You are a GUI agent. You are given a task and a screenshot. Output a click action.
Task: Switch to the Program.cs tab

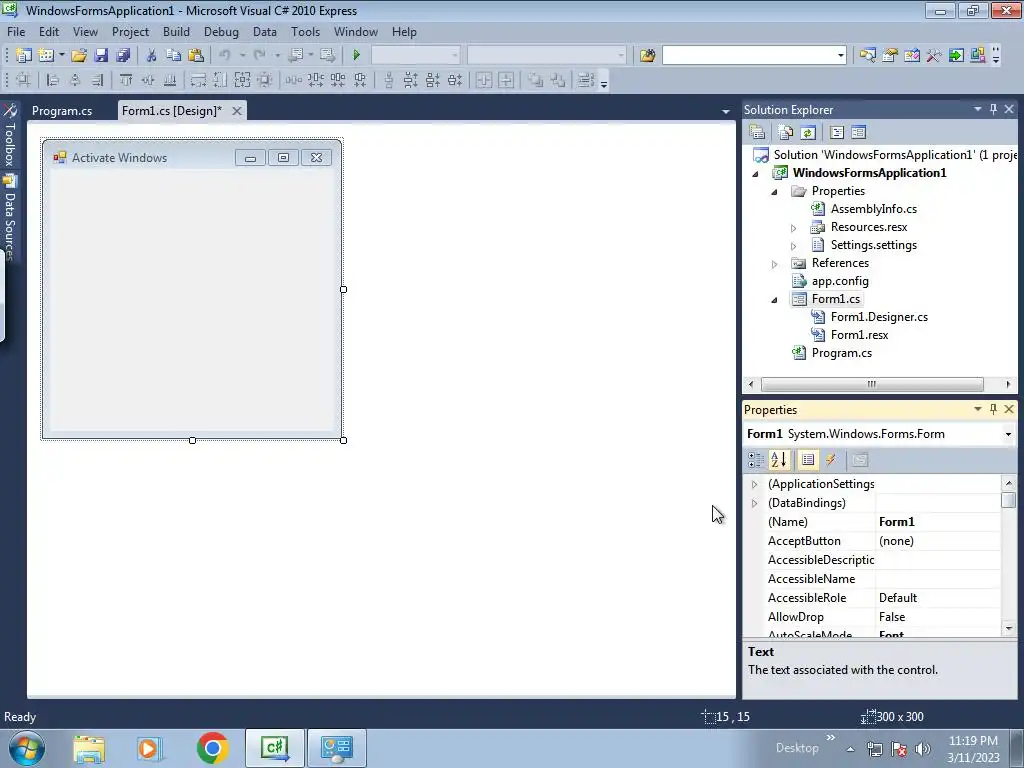62,111
